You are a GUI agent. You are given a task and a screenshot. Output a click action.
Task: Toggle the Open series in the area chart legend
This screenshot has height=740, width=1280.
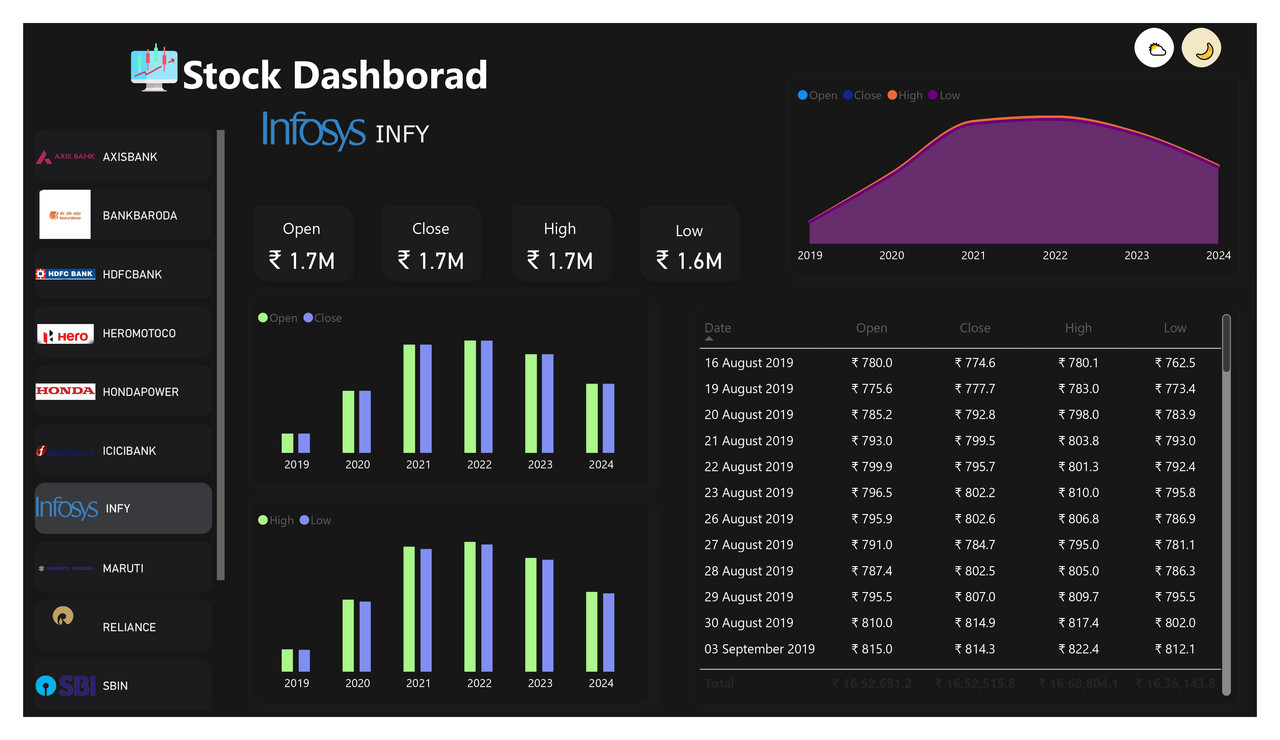pos(817,95)
